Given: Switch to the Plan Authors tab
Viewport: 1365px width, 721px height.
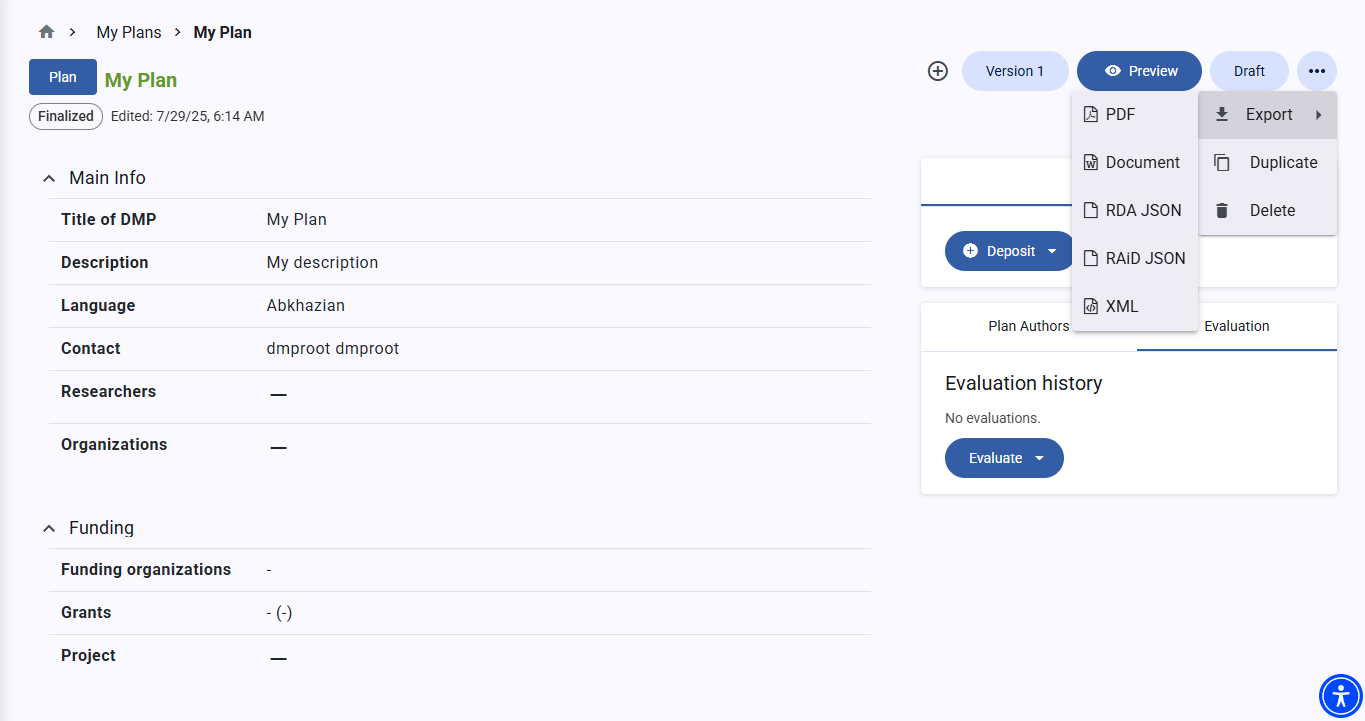Looking at the screenshot, I should [x=1028, y=326].
